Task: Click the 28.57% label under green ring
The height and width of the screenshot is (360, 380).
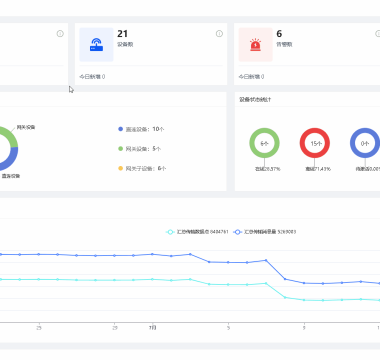Action: tap(268, 169)
